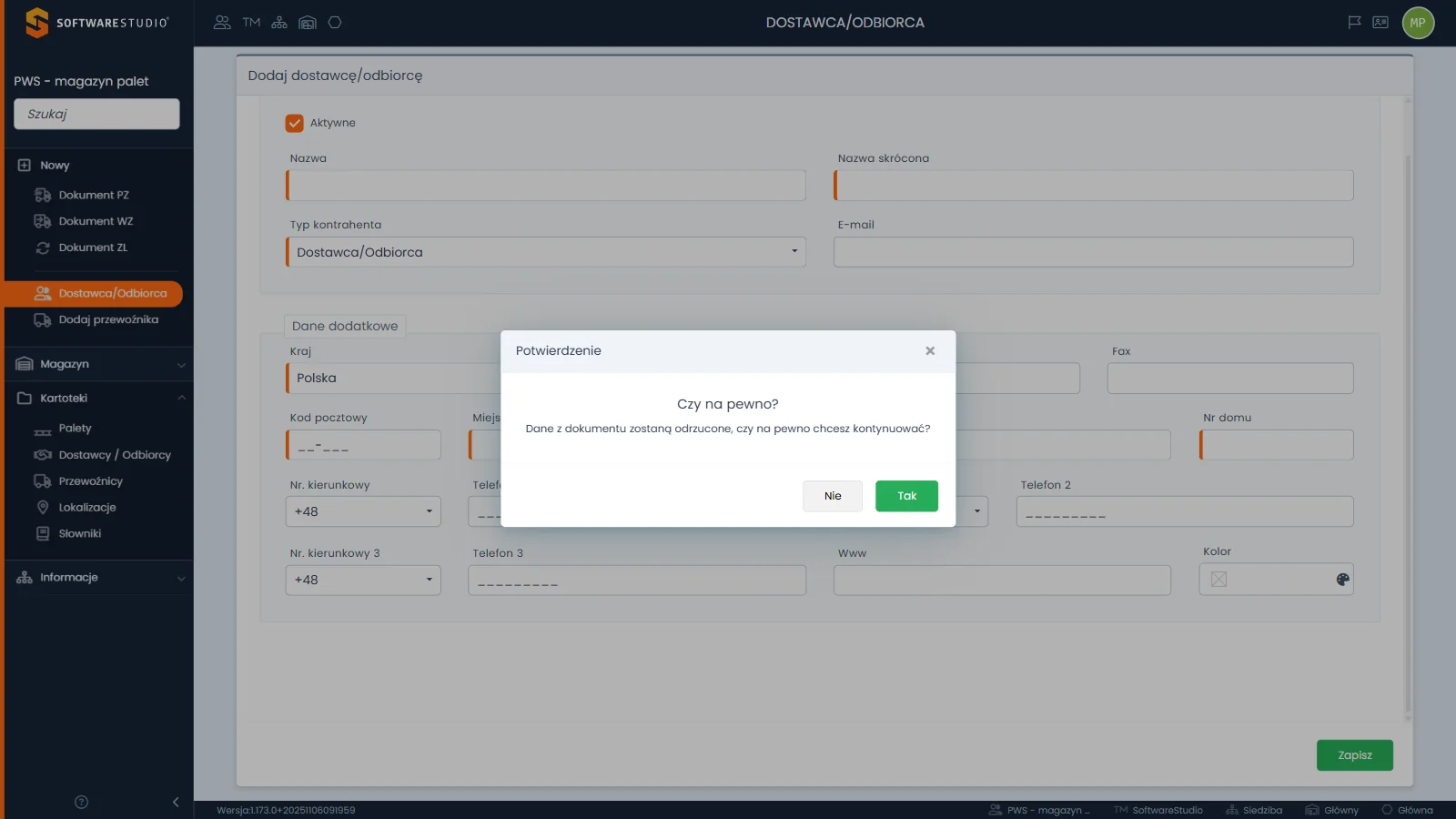Screen dimensions: 1456x819
Task: Open the MP user avatar menu
Action: [x=1418, y=23]
